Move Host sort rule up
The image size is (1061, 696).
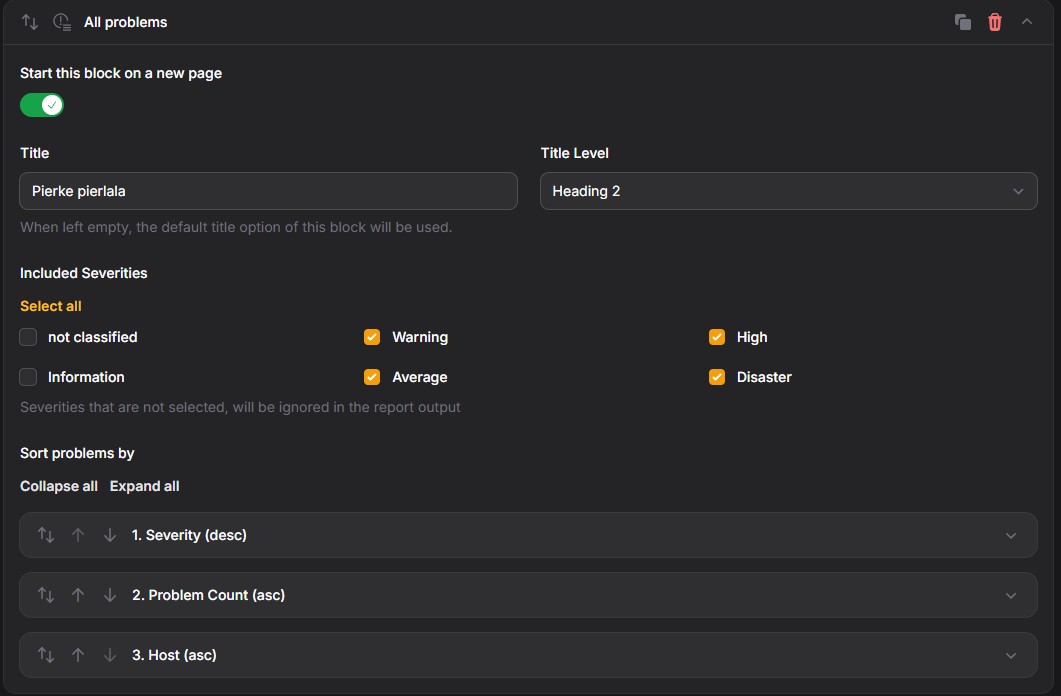tap(78, 655)
